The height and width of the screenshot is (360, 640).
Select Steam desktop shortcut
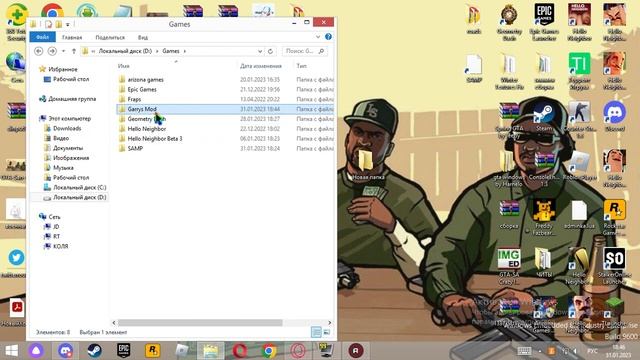(x=544, y=117)
